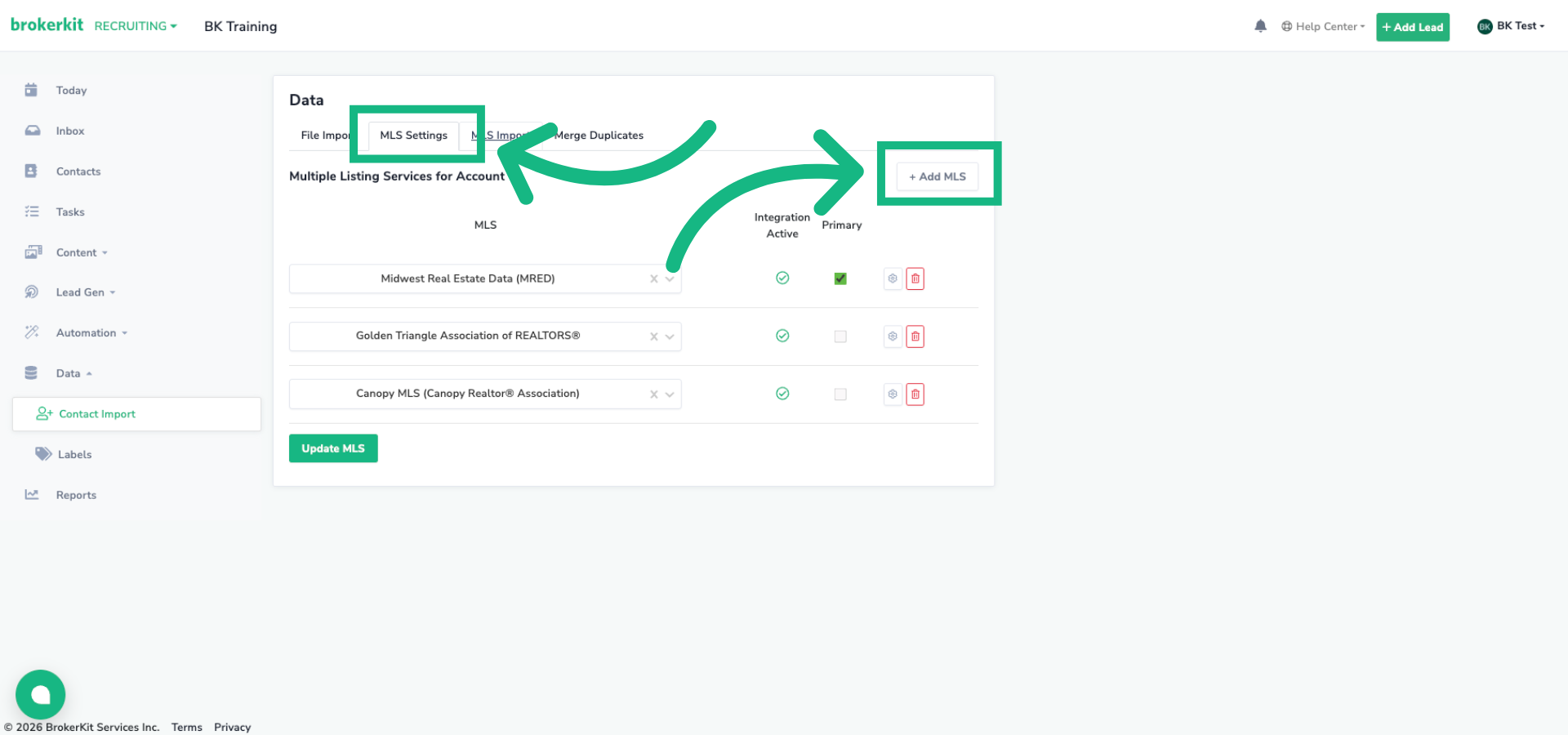The width and height of the screenshot is (1568, 735).
Task: Open the BK Test user menu
Action: (x=1511, y=26)
